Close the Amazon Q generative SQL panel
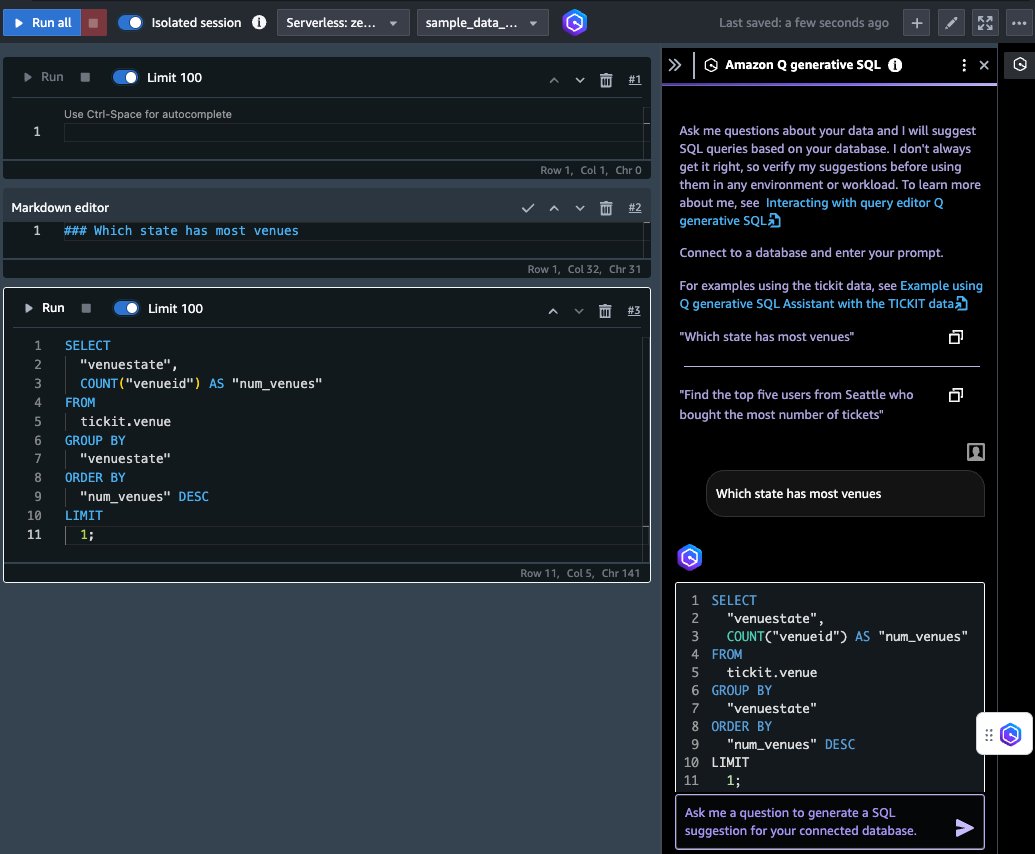 [x=984, y=65]
